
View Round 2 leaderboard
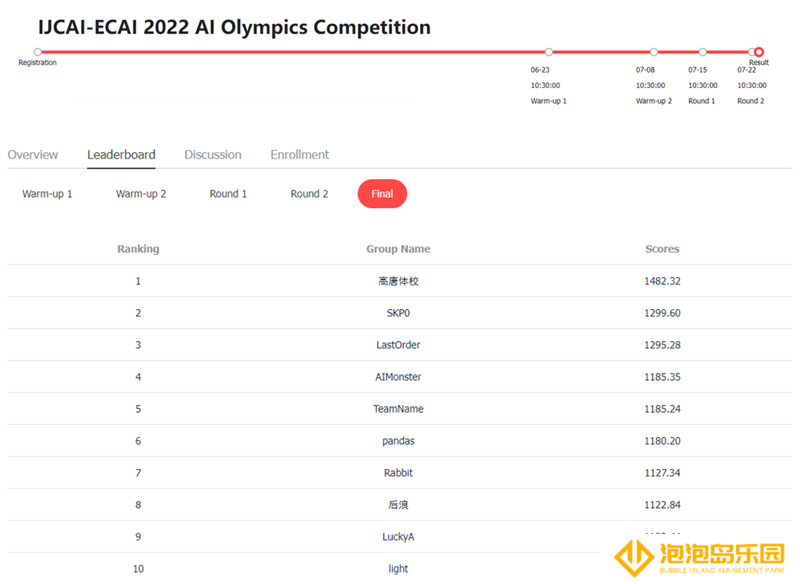tap(309, 194)
